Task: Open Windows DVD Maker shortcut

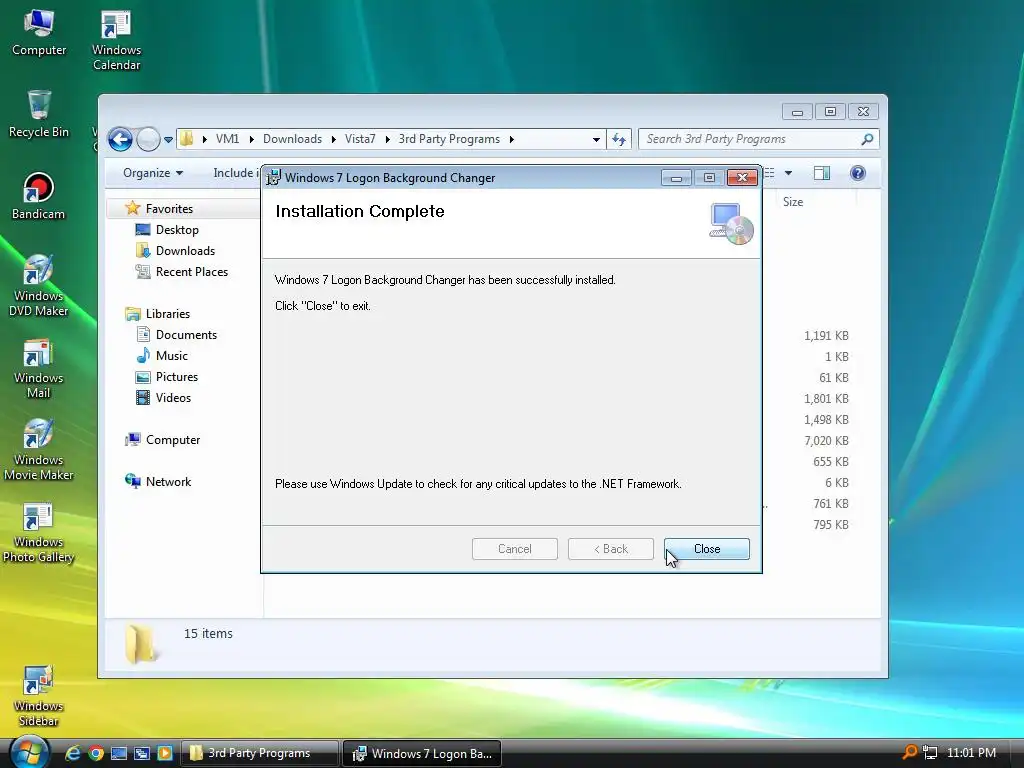Action: coord(38,285)
